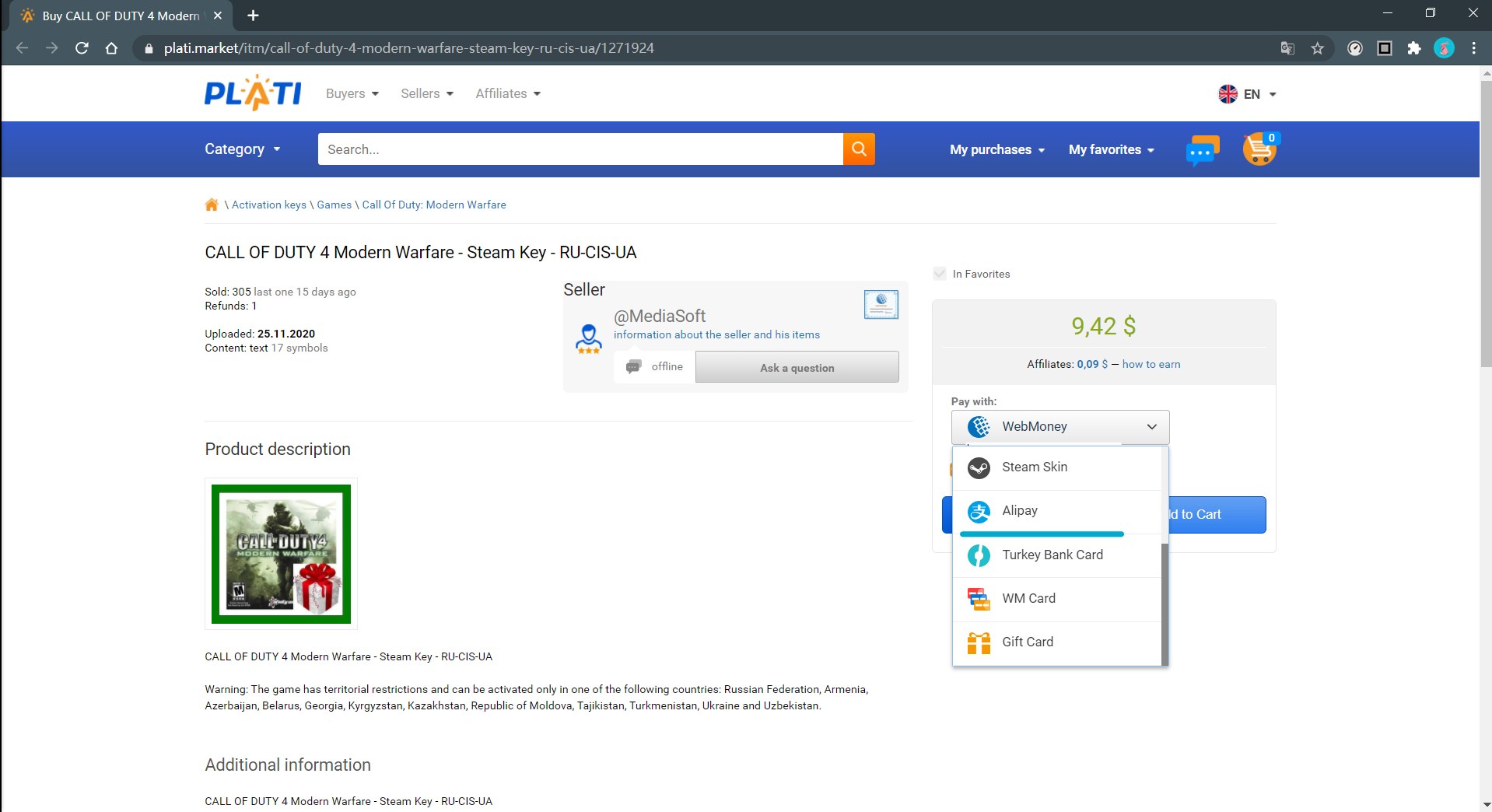Select WM Card payment method
Screen dimensions: 1492x812
[x=1057, y=599]
